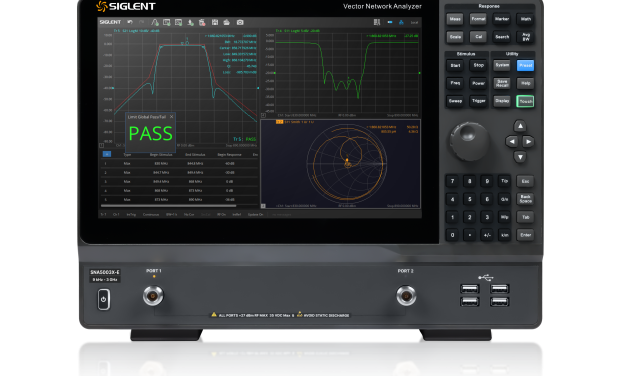Push the Back Space key
Viewport: 627px width, 376px height.
tap(525, 199)
